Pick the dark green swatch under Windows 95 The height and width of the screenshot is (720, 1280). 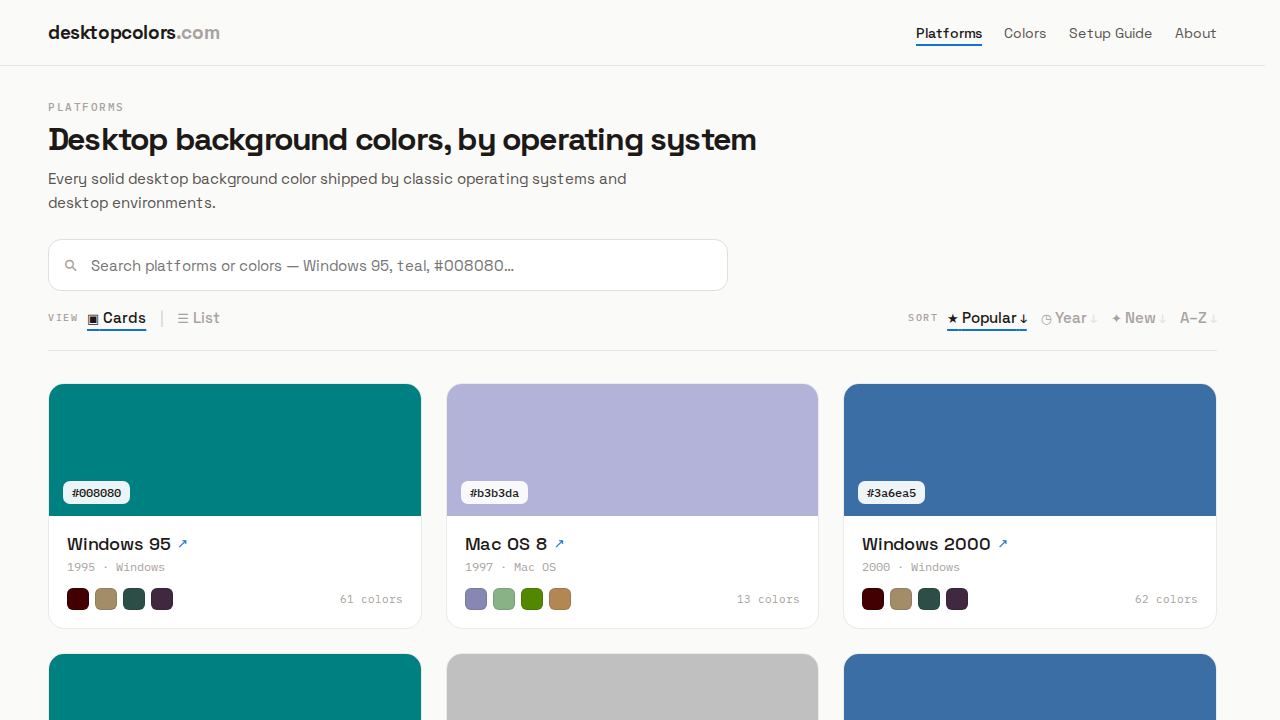134,599
